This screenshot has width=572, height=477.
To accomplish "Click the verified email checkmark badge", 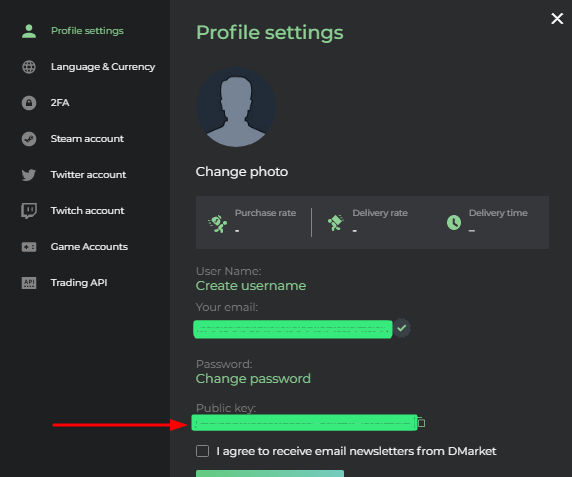I will [402, 328].
